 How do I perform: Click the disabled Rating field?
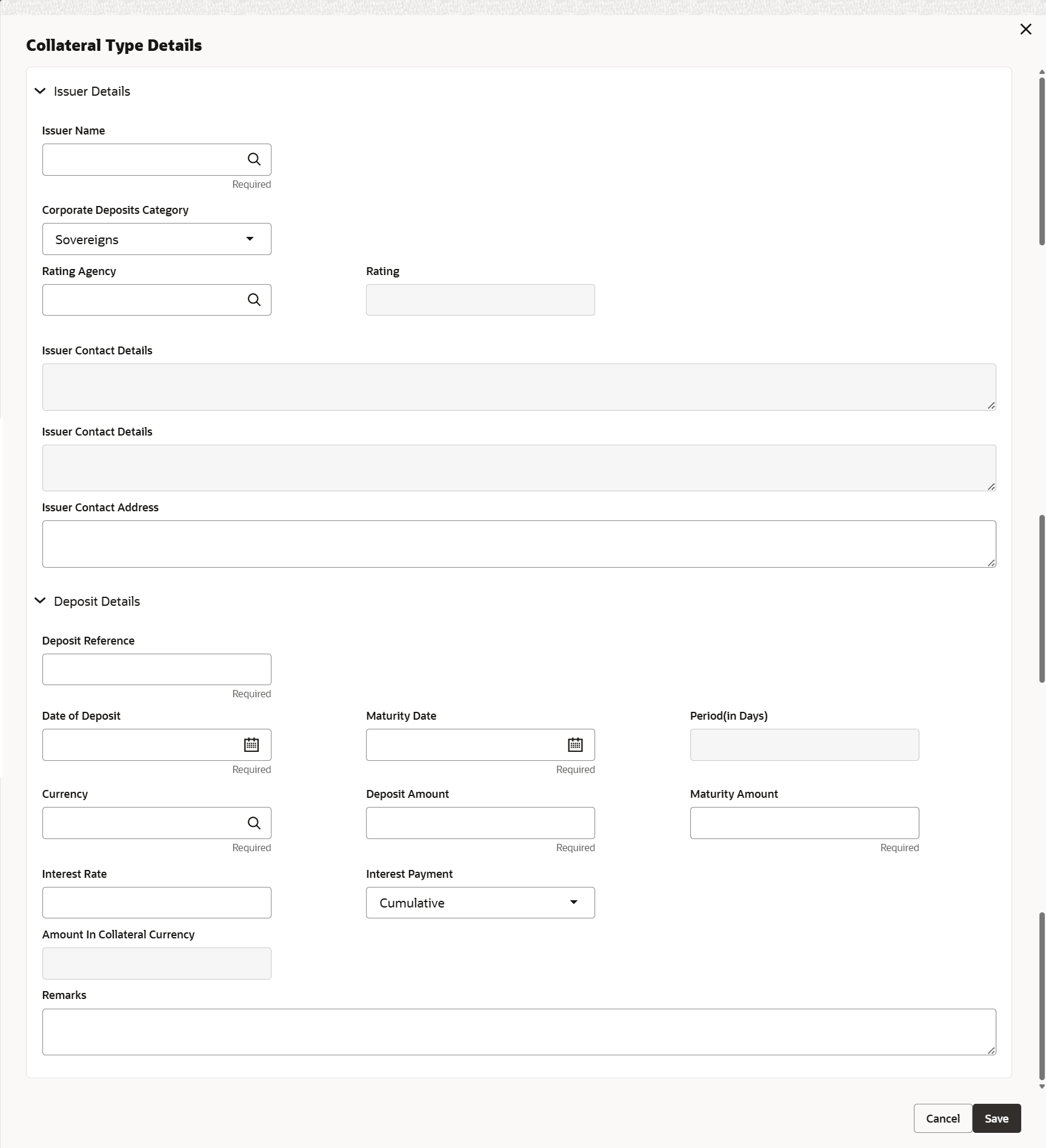click(x=481, y=300)
